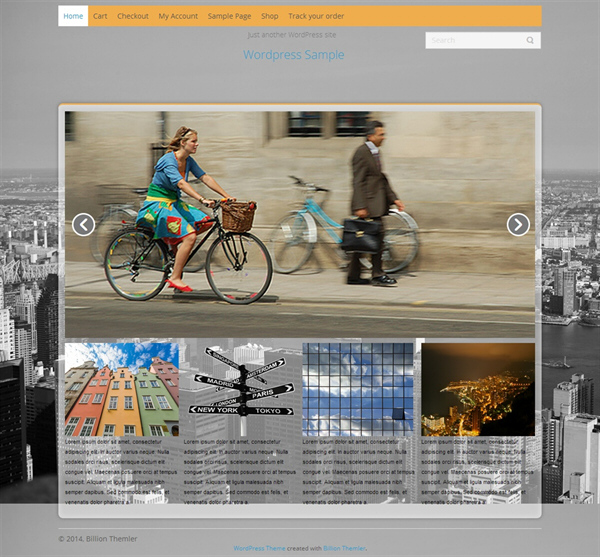The height and width of the screenshot is (557, 600).
Task: Follow the Billion Themler footer link
Action: pyautogui.click(x=344, y=548)
